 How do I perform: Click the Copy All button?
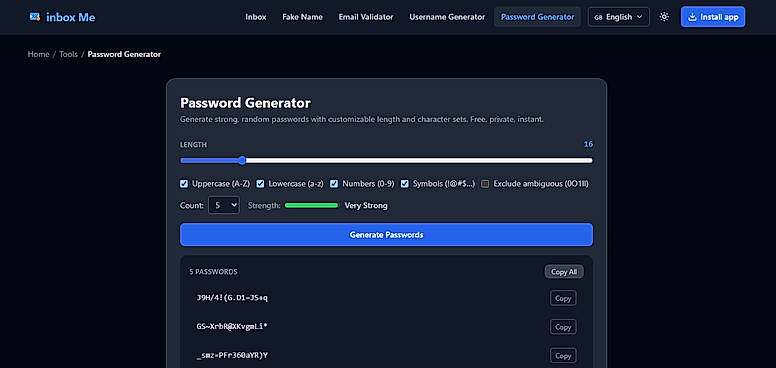tap(564, 272)
